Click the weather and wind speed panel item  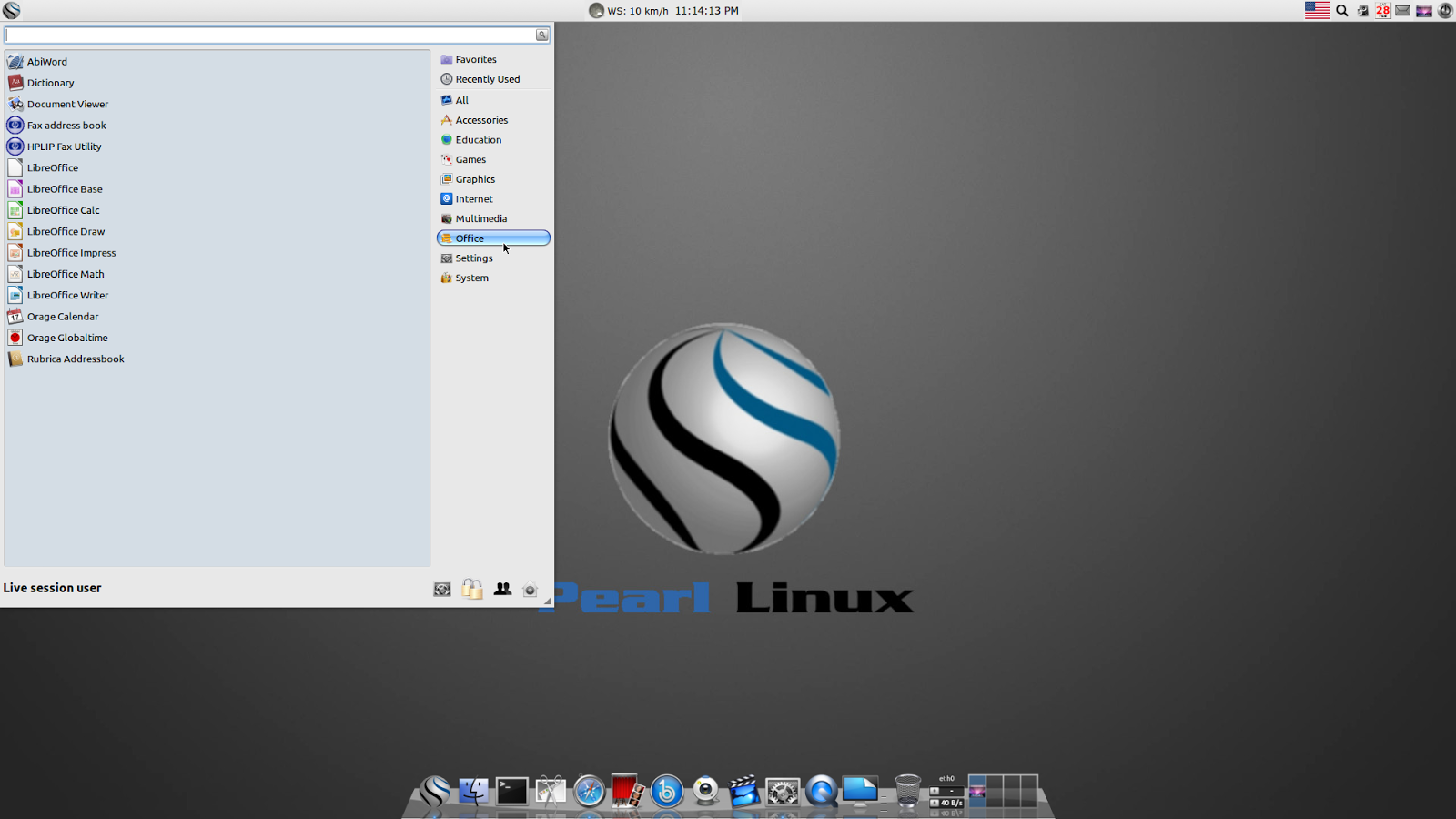629,11
